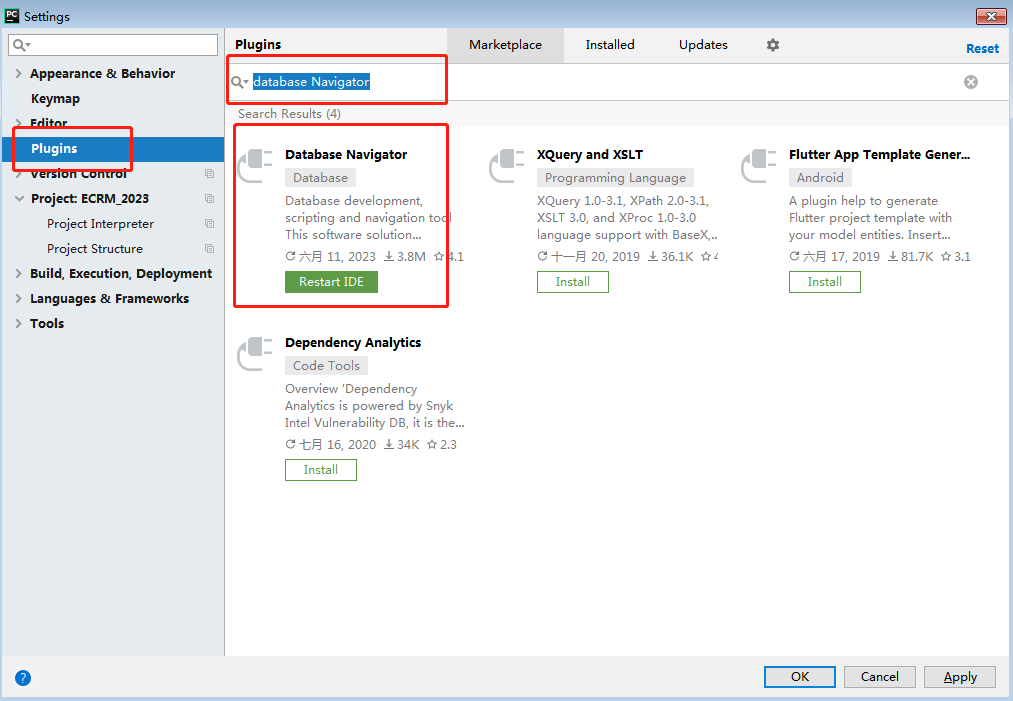This screenshot has width=1013, height=701.
Task: Click project-level icon next to Project: ECRM_2023
Action: tap(209, 198)
